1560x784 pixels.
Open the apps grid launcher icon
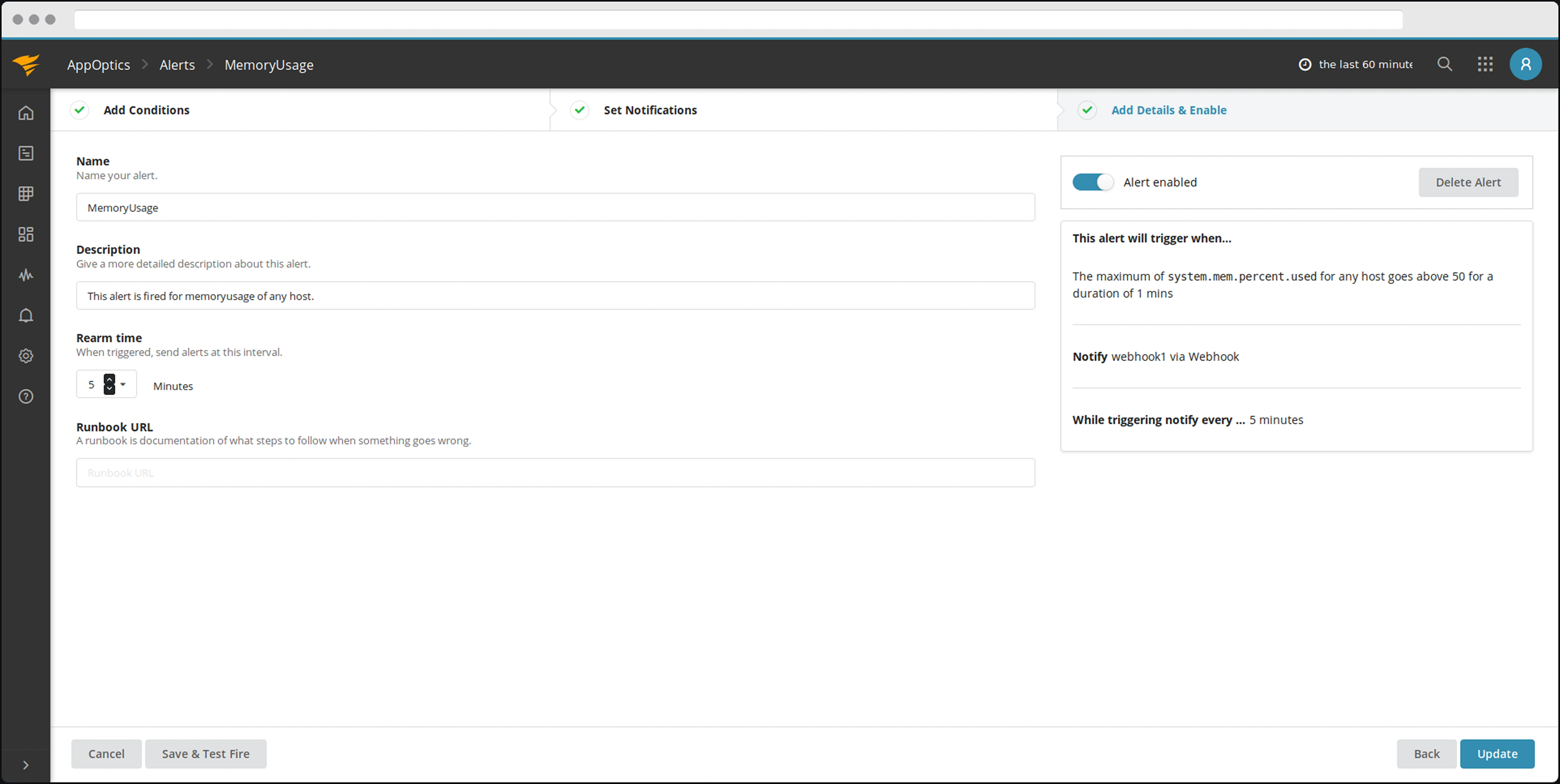[x=1484, y=64]
